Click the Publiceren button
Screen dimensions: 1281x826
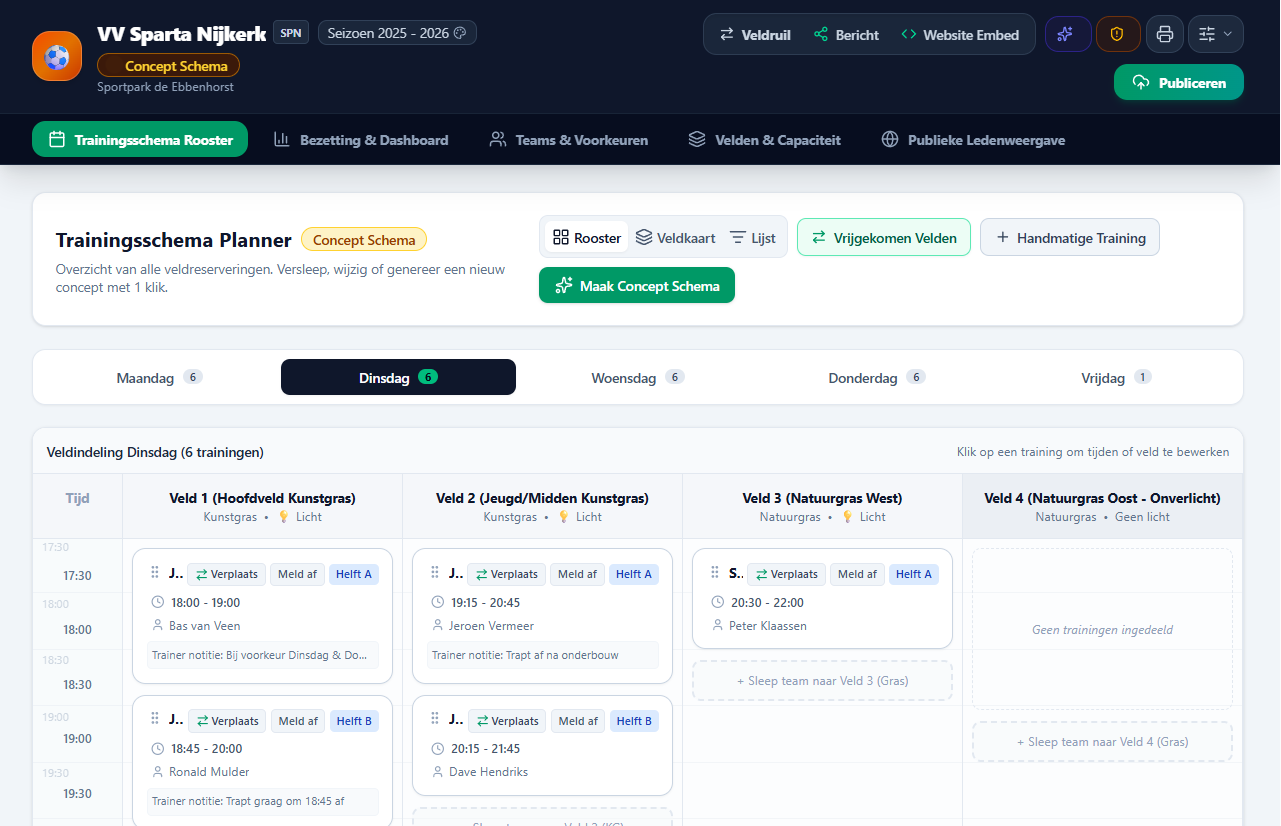[x=1179, y=83]
